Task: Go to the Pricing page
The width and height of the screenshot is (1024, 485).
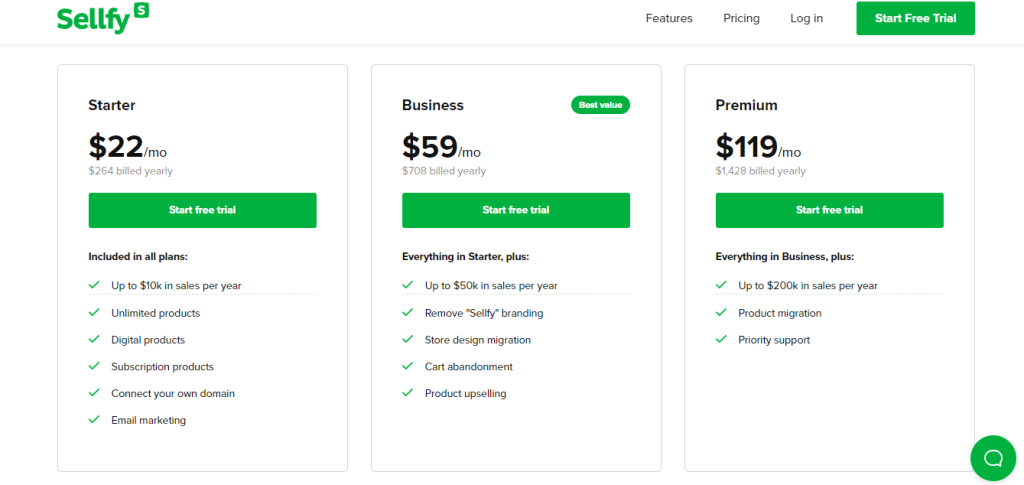Action: point(741,18)
